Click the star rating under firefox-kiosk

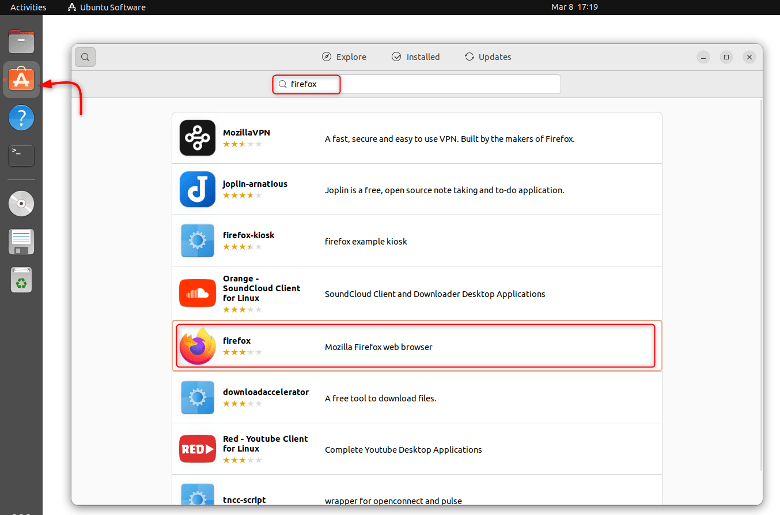[242, 247]
